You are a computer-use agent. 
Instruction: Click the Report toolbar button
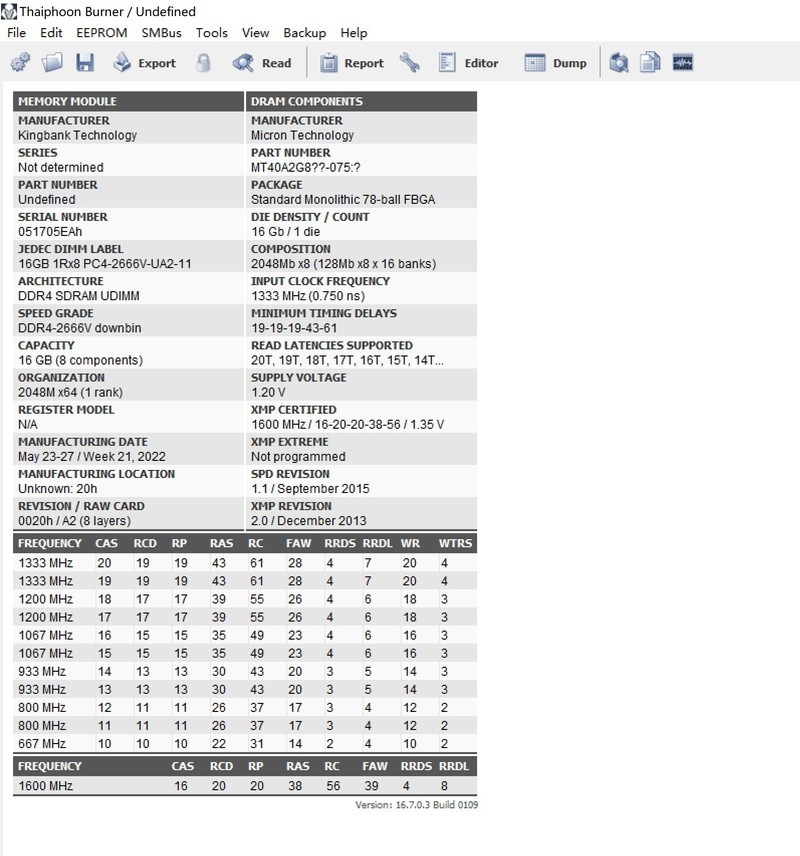351,63
